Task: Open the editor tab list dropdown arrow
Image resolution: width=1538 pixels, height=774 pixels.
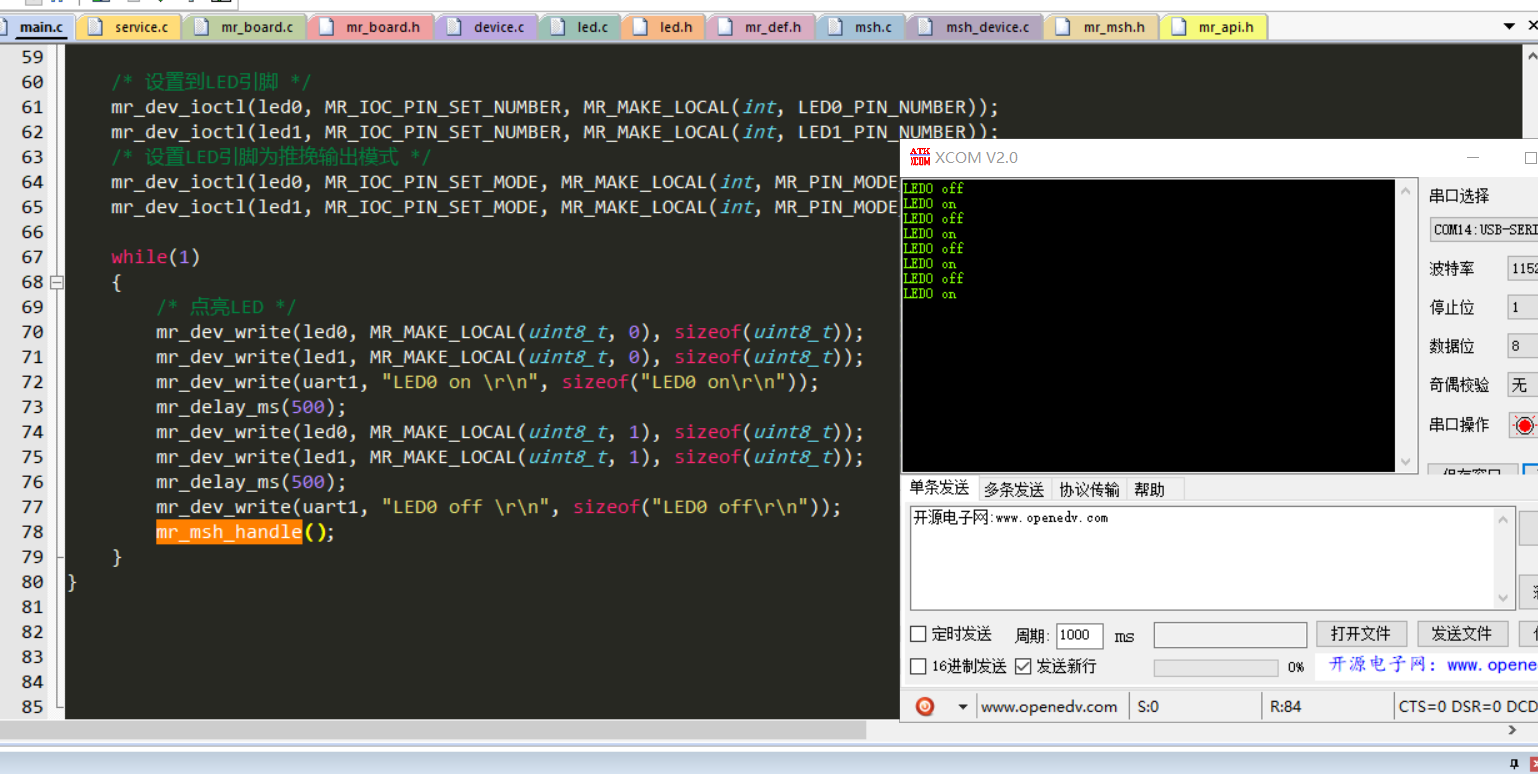Action: coord(1509,26)
